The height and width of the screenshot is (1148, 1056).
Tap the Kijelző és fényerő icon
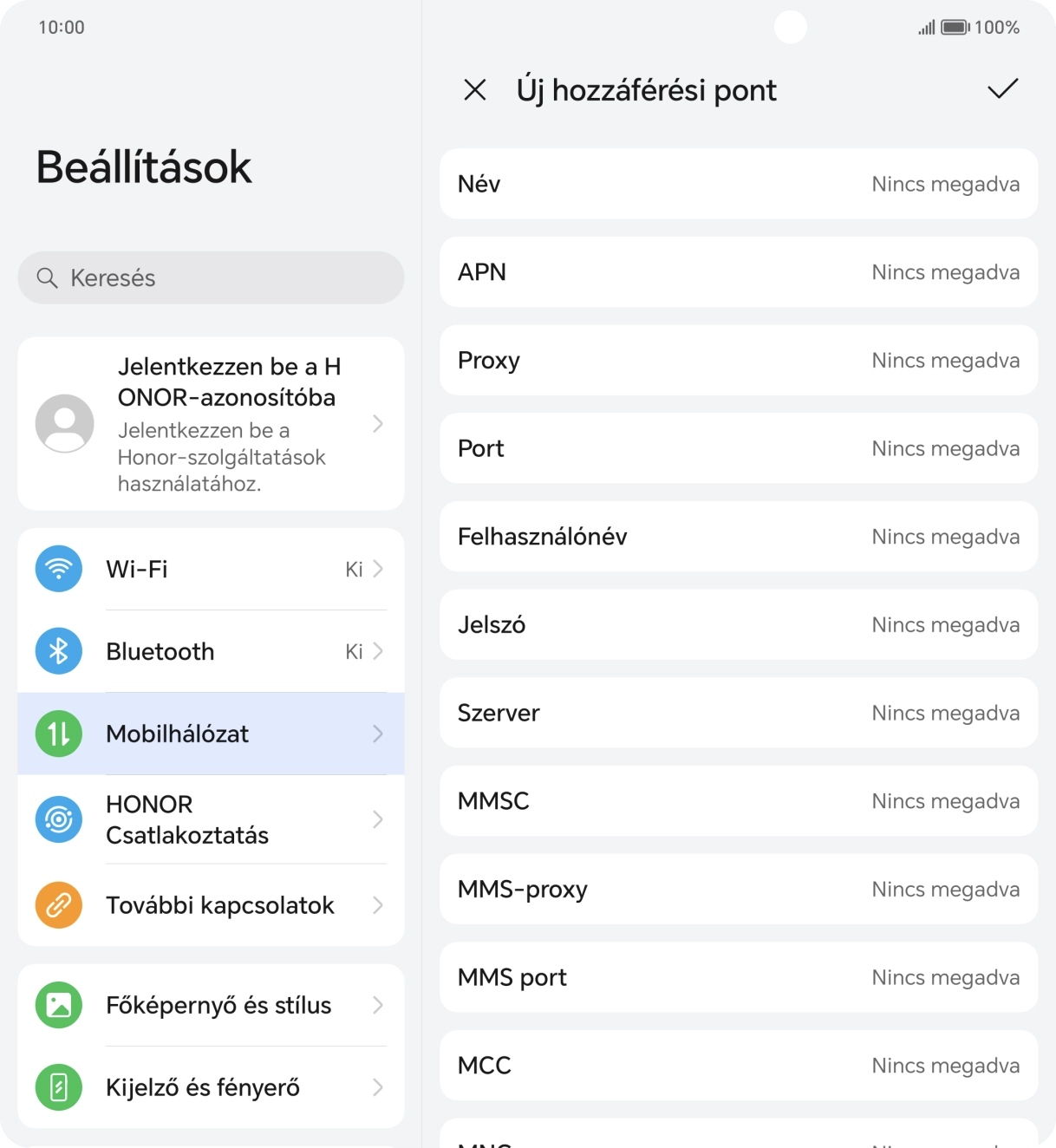[59, 1087]
